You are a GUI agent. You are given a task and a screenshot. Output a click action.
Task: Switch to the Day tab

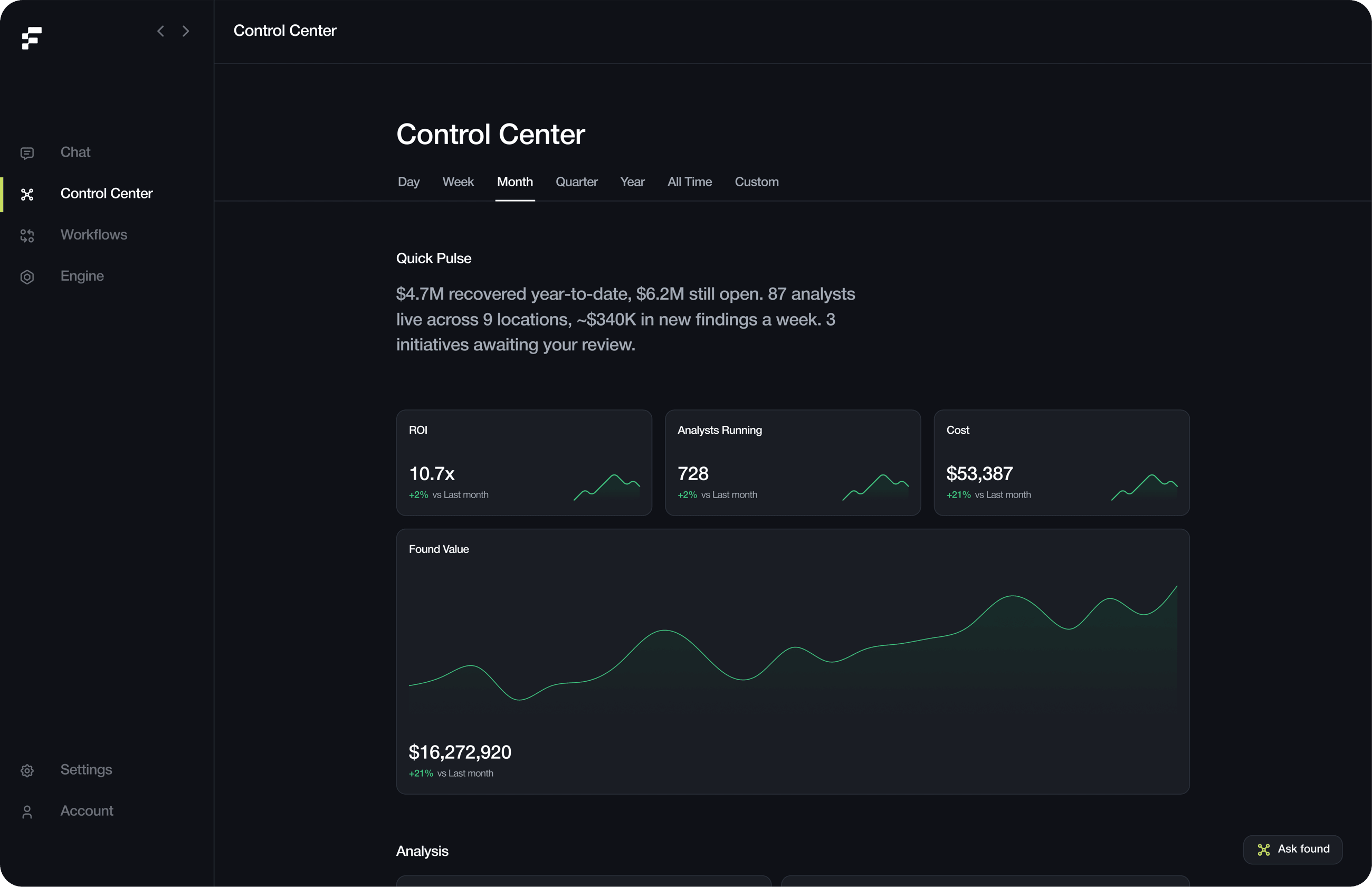[x=408, y=182]
